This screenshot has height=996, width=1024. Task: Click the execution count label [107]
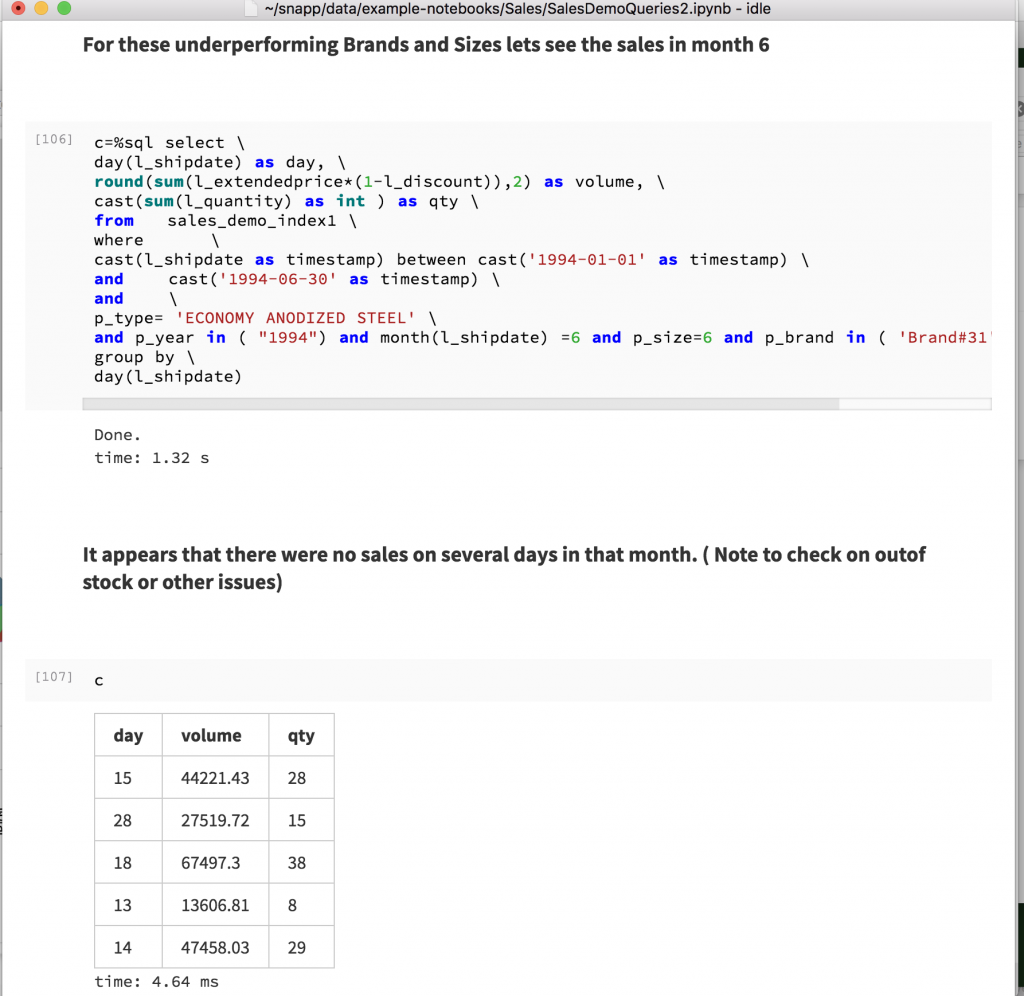53,677
